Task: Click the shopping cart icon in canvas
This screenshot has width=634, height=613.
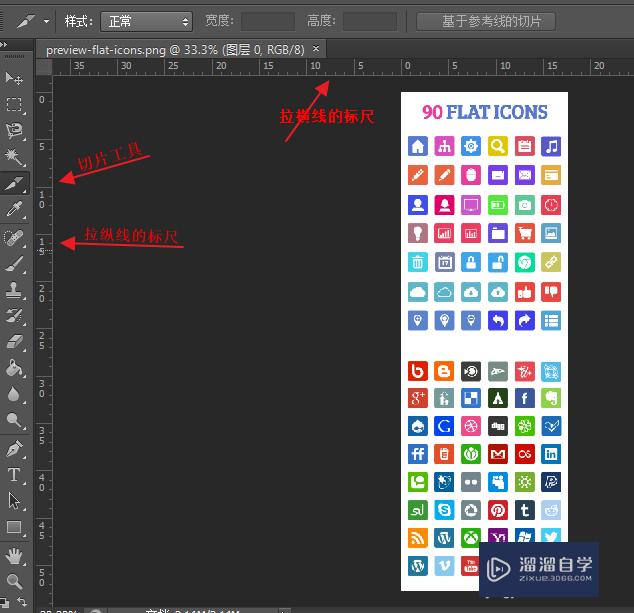Action: [524, 233]
